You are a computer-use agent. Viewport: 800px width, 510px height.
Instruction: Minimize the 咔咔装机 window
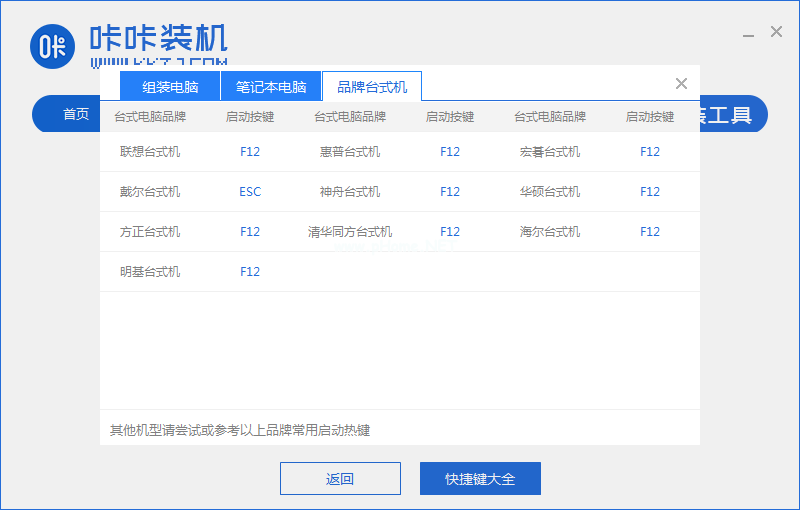[748, 33]
